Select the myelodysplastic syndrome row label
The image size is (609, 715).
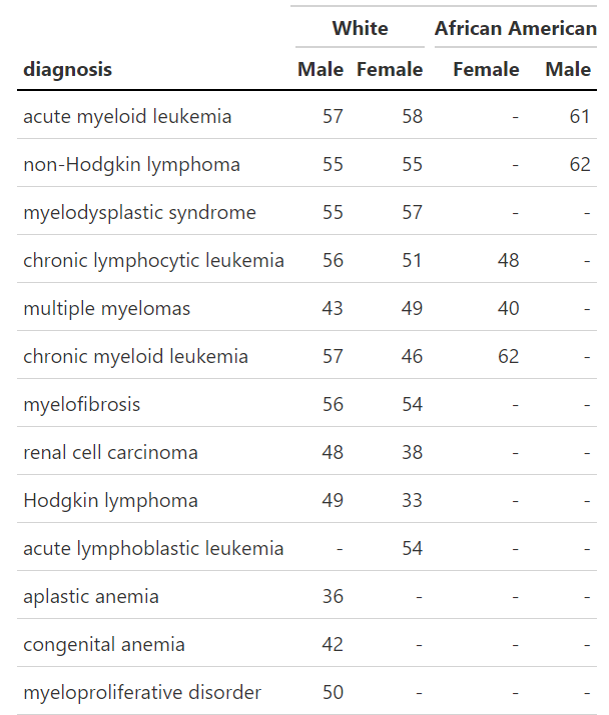[x=140, y=213]
